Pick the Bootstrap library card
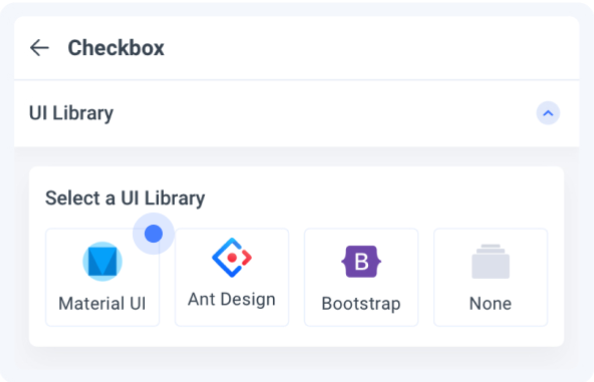 (x=361, y=277)
